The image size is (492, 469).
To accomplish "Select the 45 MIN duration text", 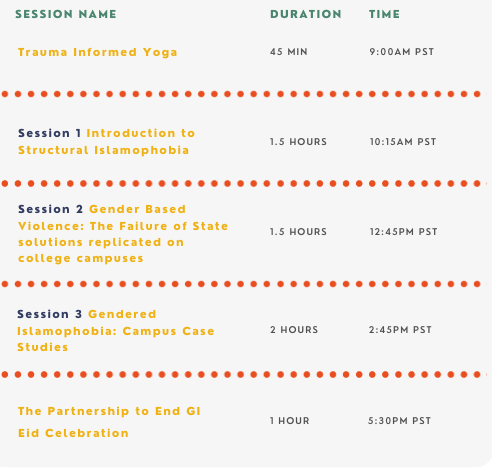I will pyautogui.click(x=289, y=52).
